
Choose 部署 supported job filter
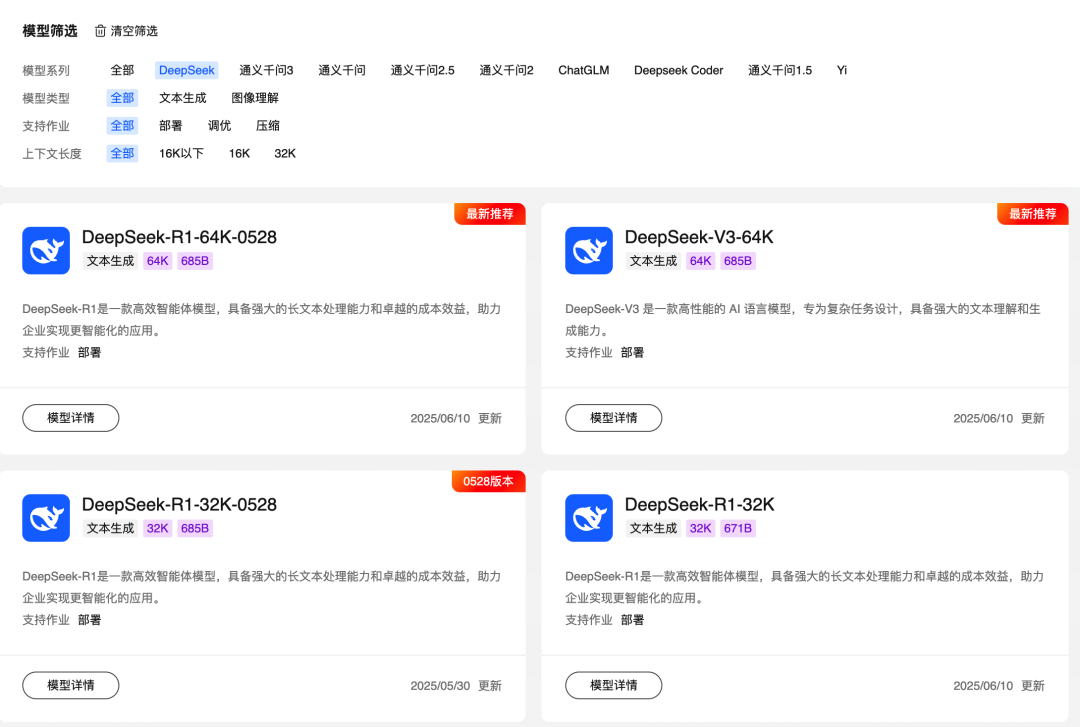(171, 125)
